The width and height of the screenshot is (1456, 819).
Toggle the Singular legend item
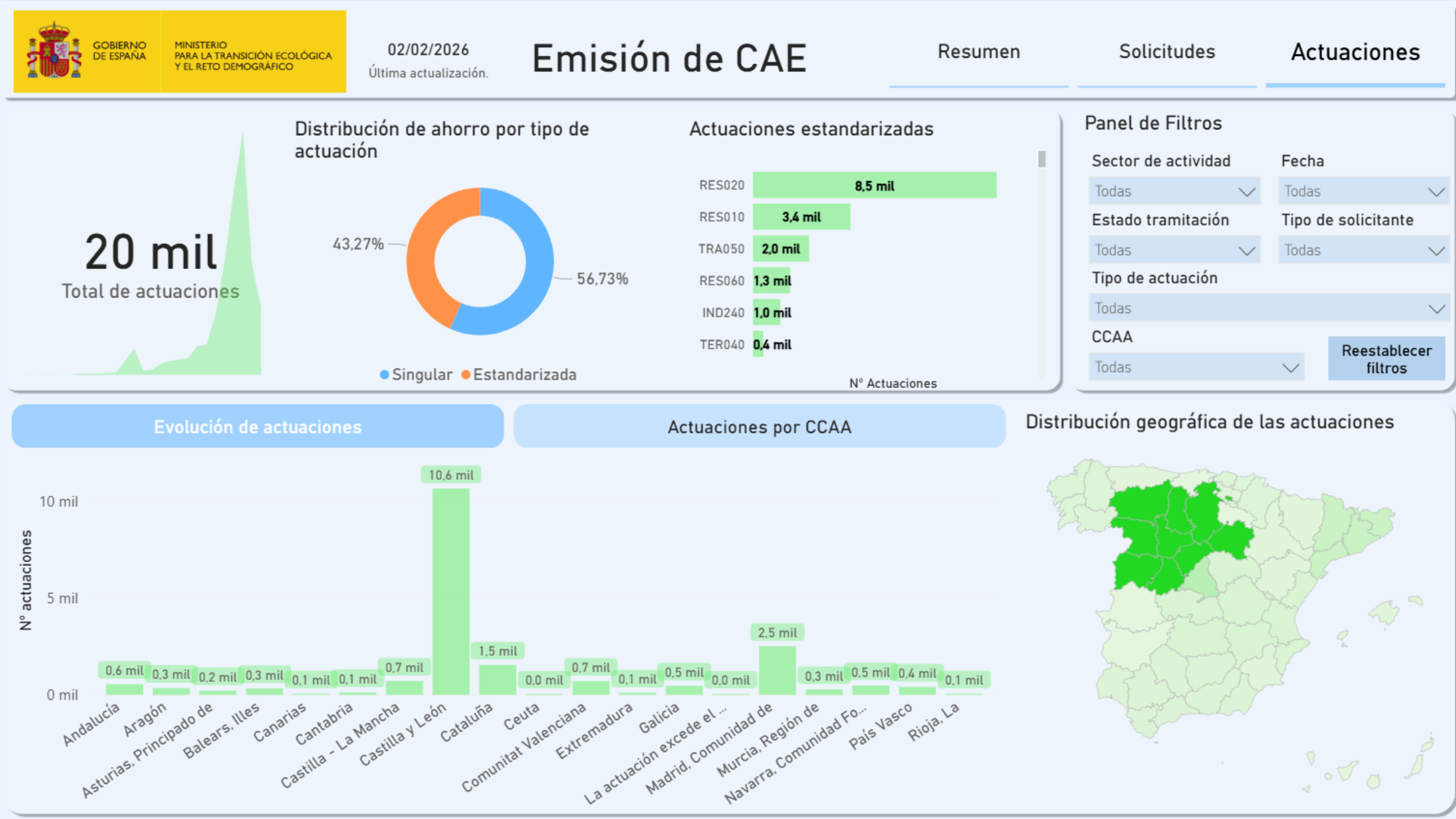point(416,374)
